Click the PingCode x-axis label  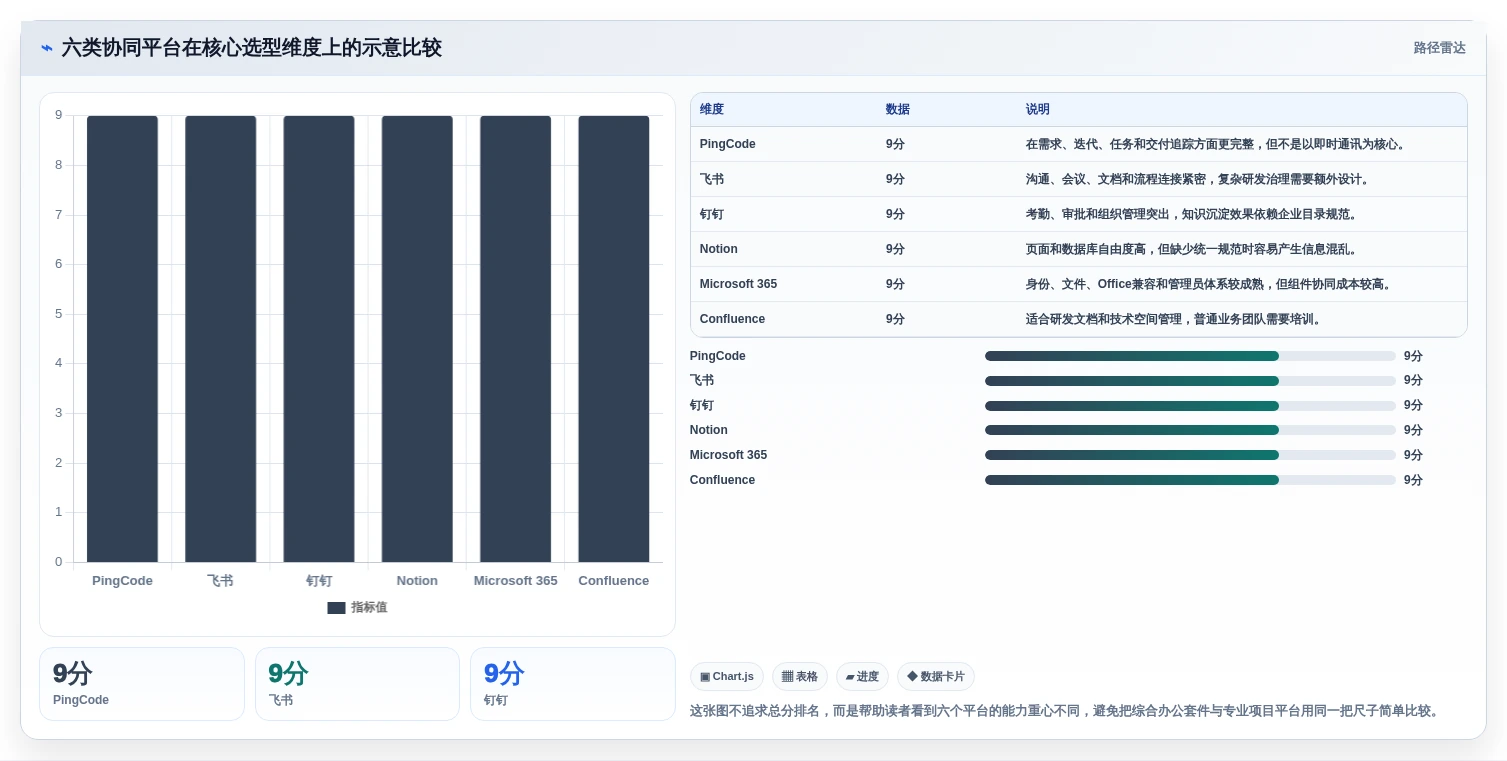[x=122, y=581]
